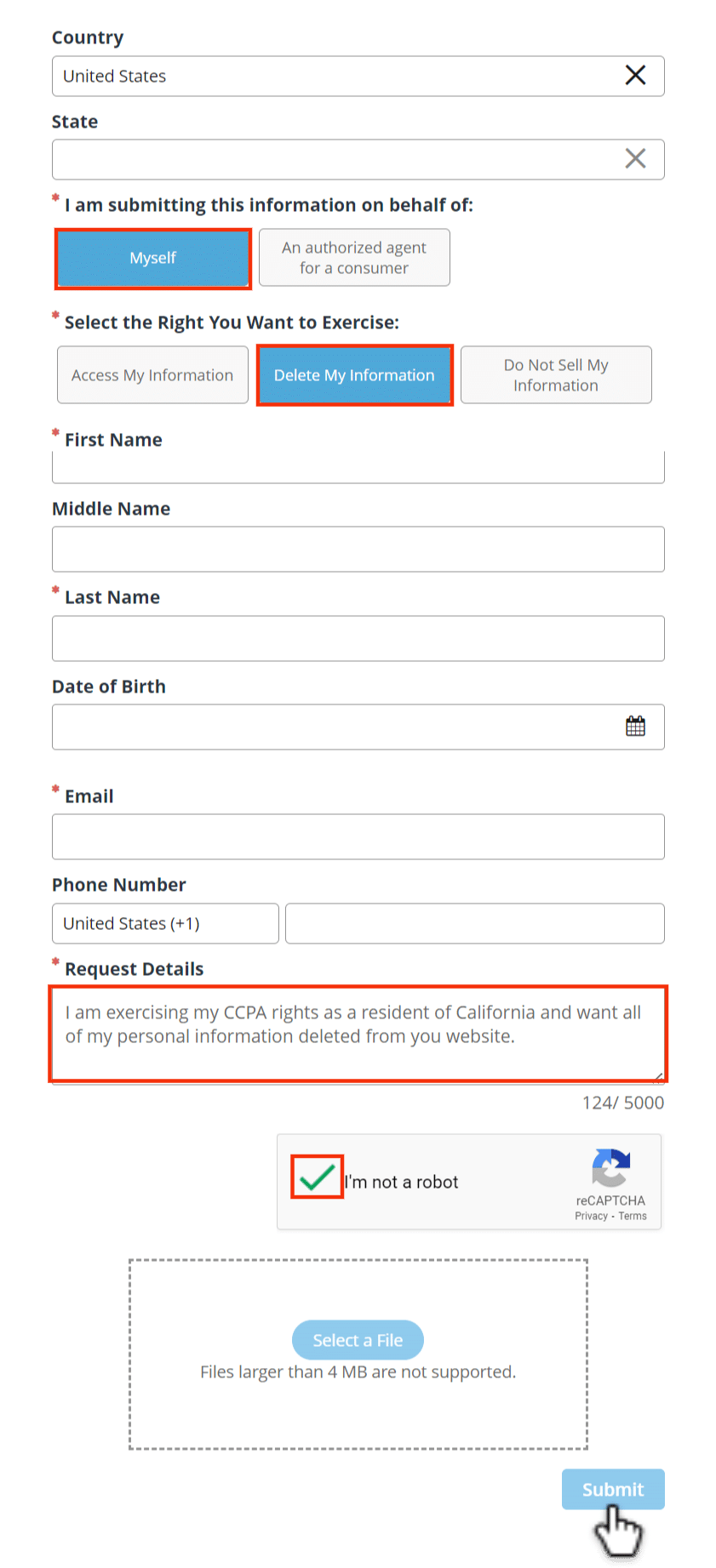Select Access My Information option
716x1568 pixels.
pos(152,375)
